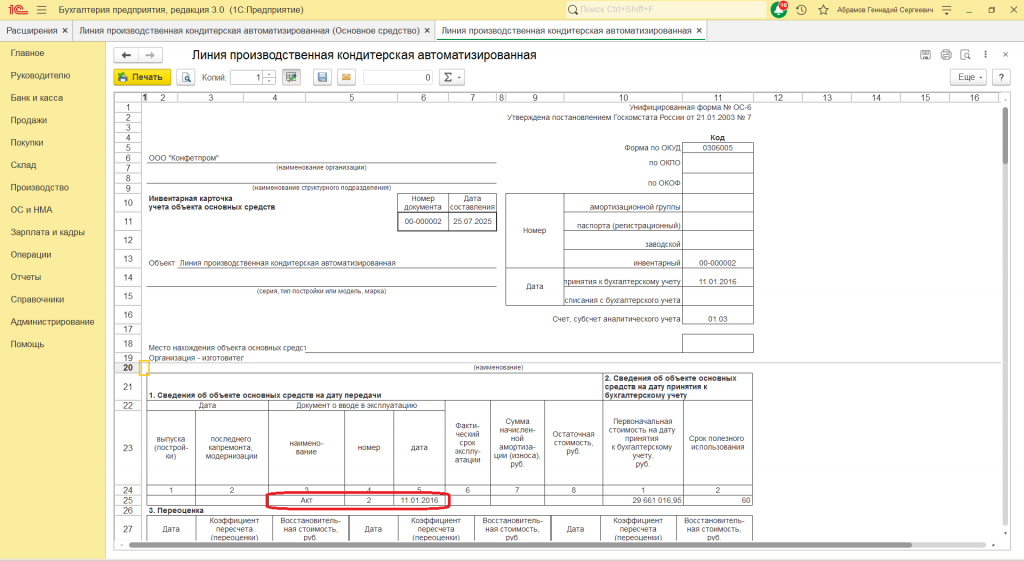This screenshot has height=561, width=1024.
Task: Open the form's three-dots menu
Action: click(x=985, y=55)
